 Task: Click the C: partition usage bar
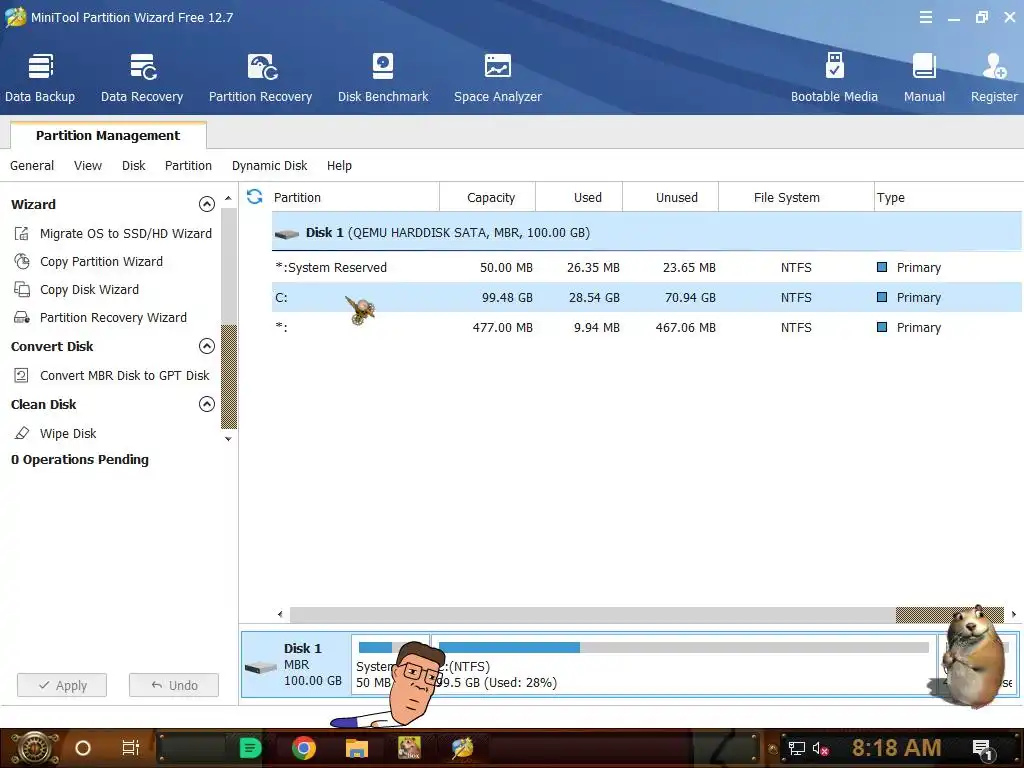(x=683, y=647)
